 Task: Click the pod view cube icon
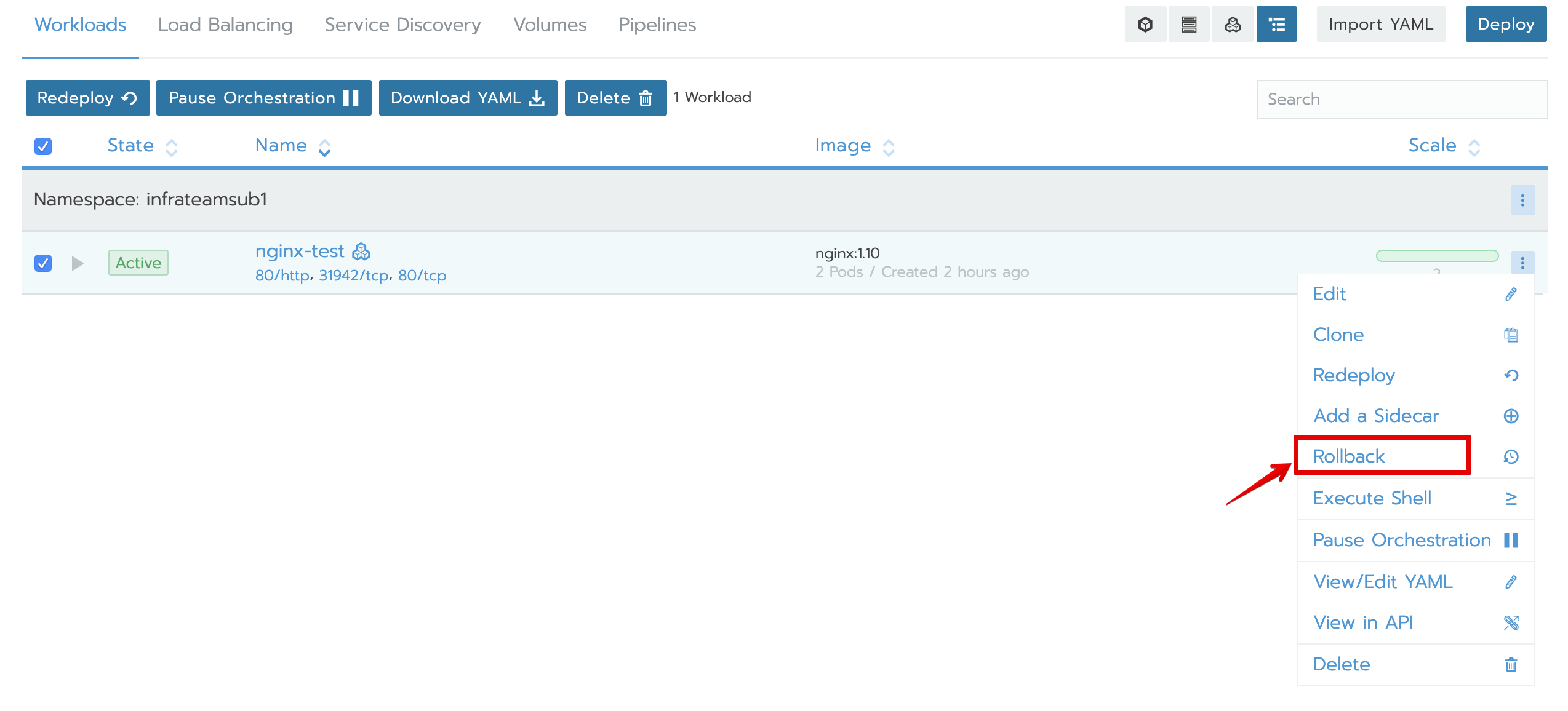[1145, 25]
